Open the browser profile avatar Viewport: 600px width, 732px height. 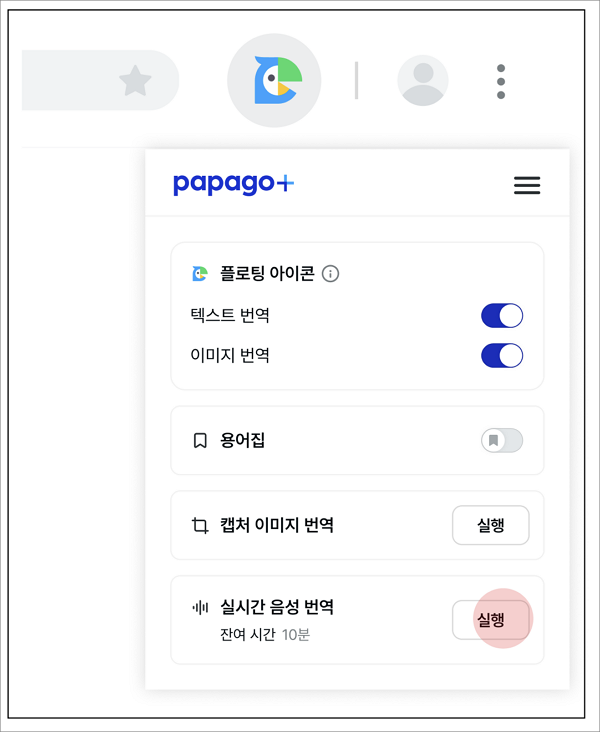423,81
